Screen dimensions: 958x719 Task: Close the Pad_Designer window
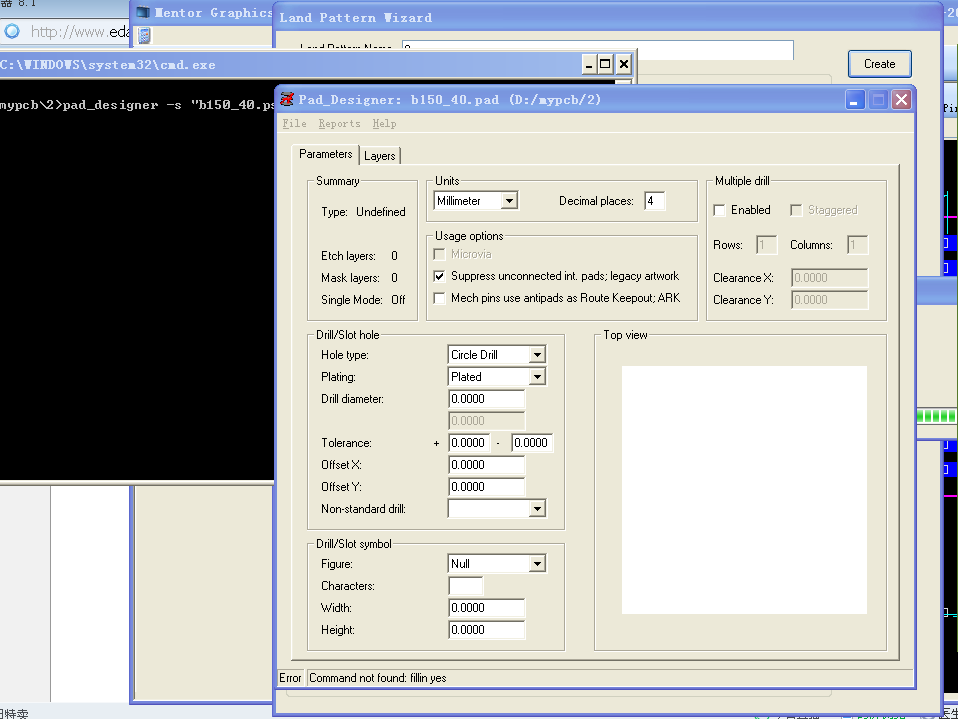[x=901, y=100]
